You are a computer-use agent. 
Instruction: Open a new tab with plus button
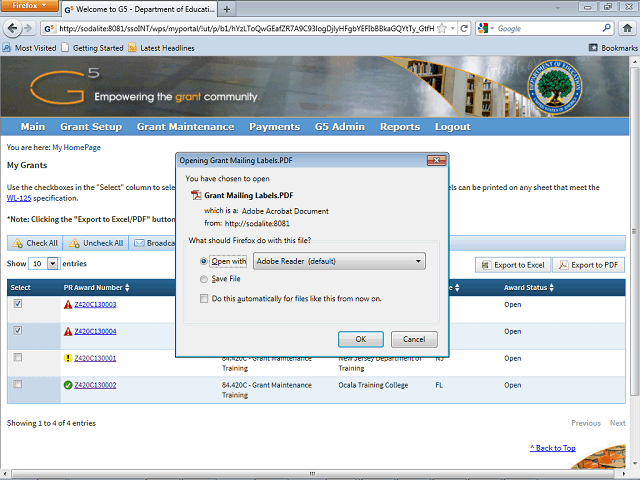[x=227, y=9]
